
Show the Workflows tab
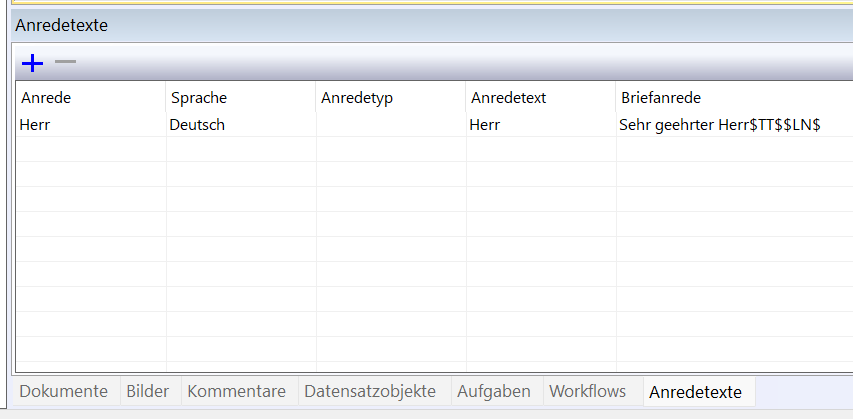[588, 391]
